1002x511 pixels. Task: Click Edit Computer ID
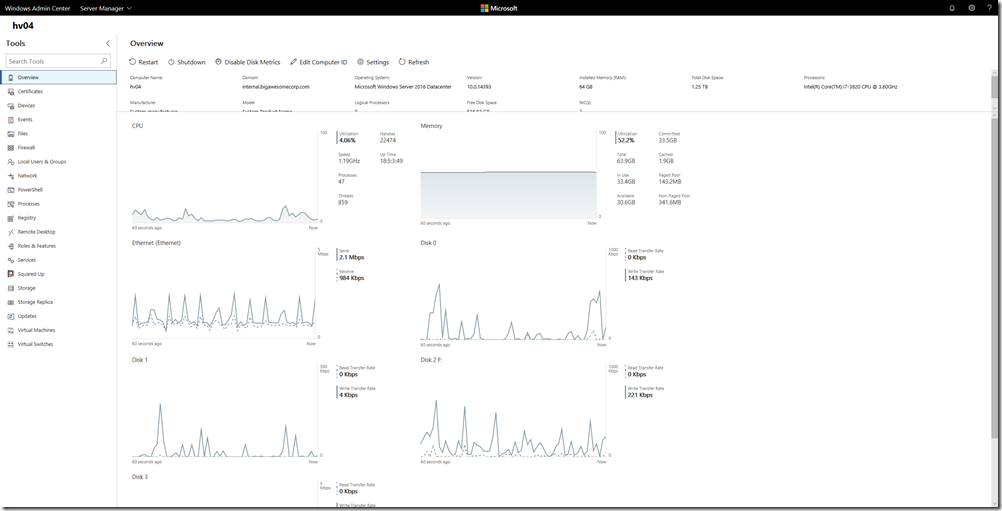(x=318, y=62)
